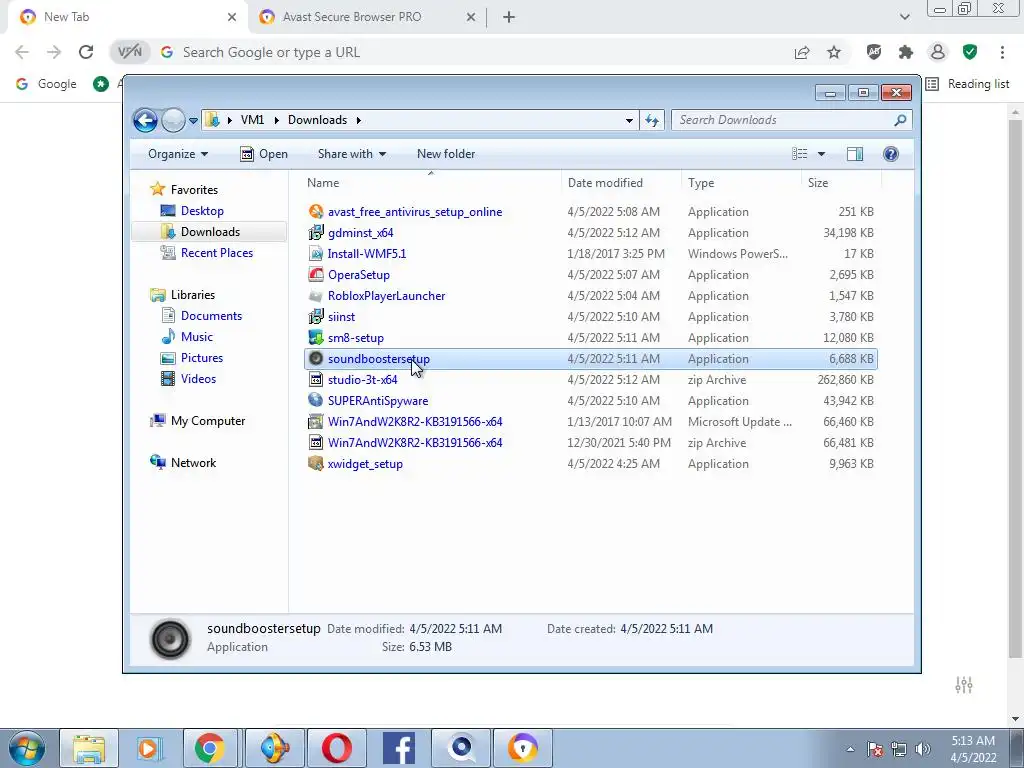Image resolution: width=1024 pixels, height=768 pixels.
Task: Select studio-3t-x64 zip archive
Action: point(362,379)
